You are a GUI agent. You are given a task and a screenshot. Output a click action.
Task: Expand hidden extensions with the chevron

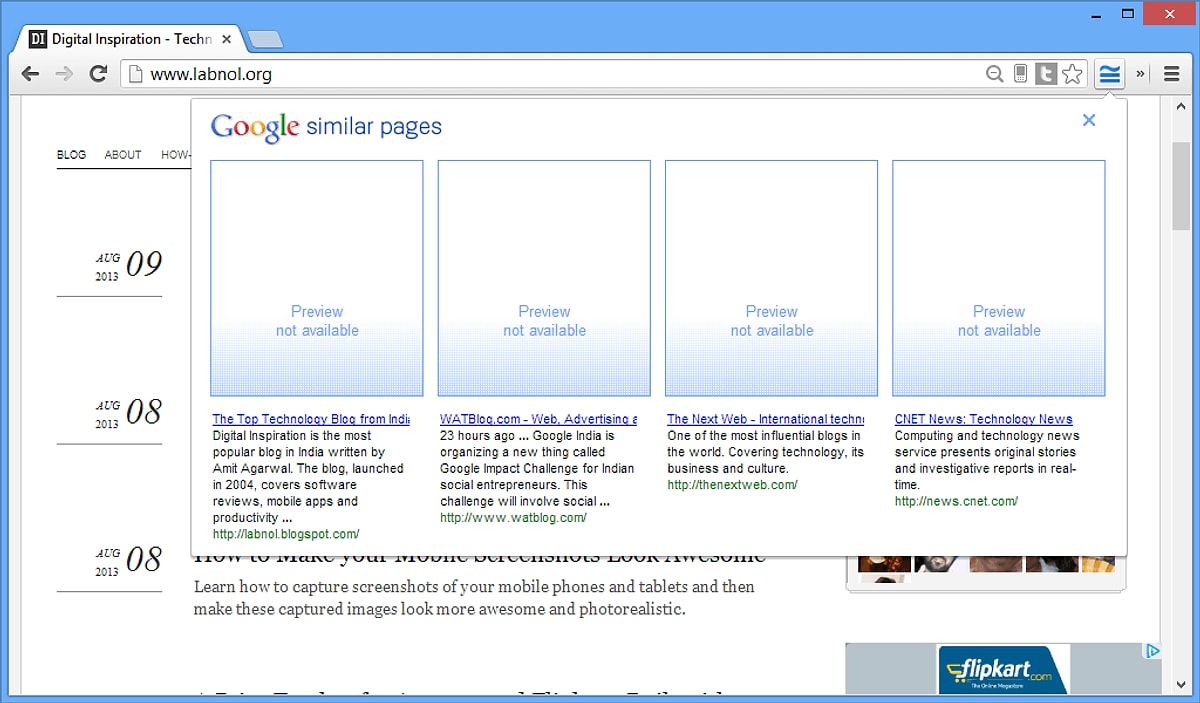[1141, 74]
